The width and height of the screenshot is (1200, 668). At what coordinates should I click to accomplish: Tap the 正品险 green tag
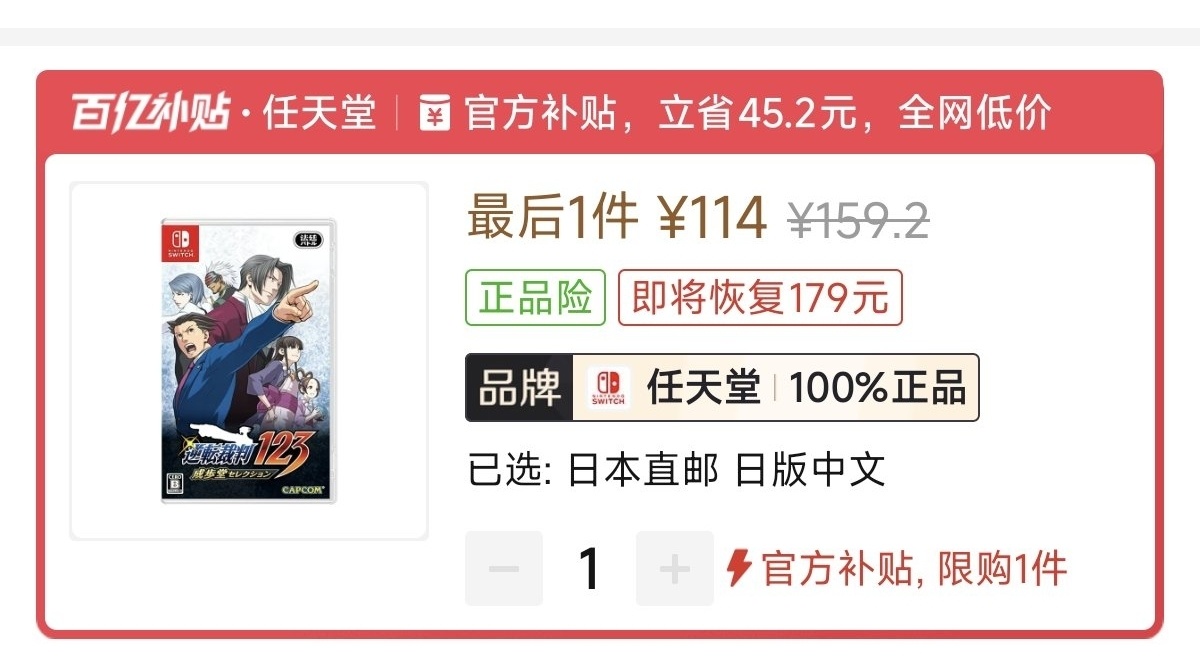536,298
